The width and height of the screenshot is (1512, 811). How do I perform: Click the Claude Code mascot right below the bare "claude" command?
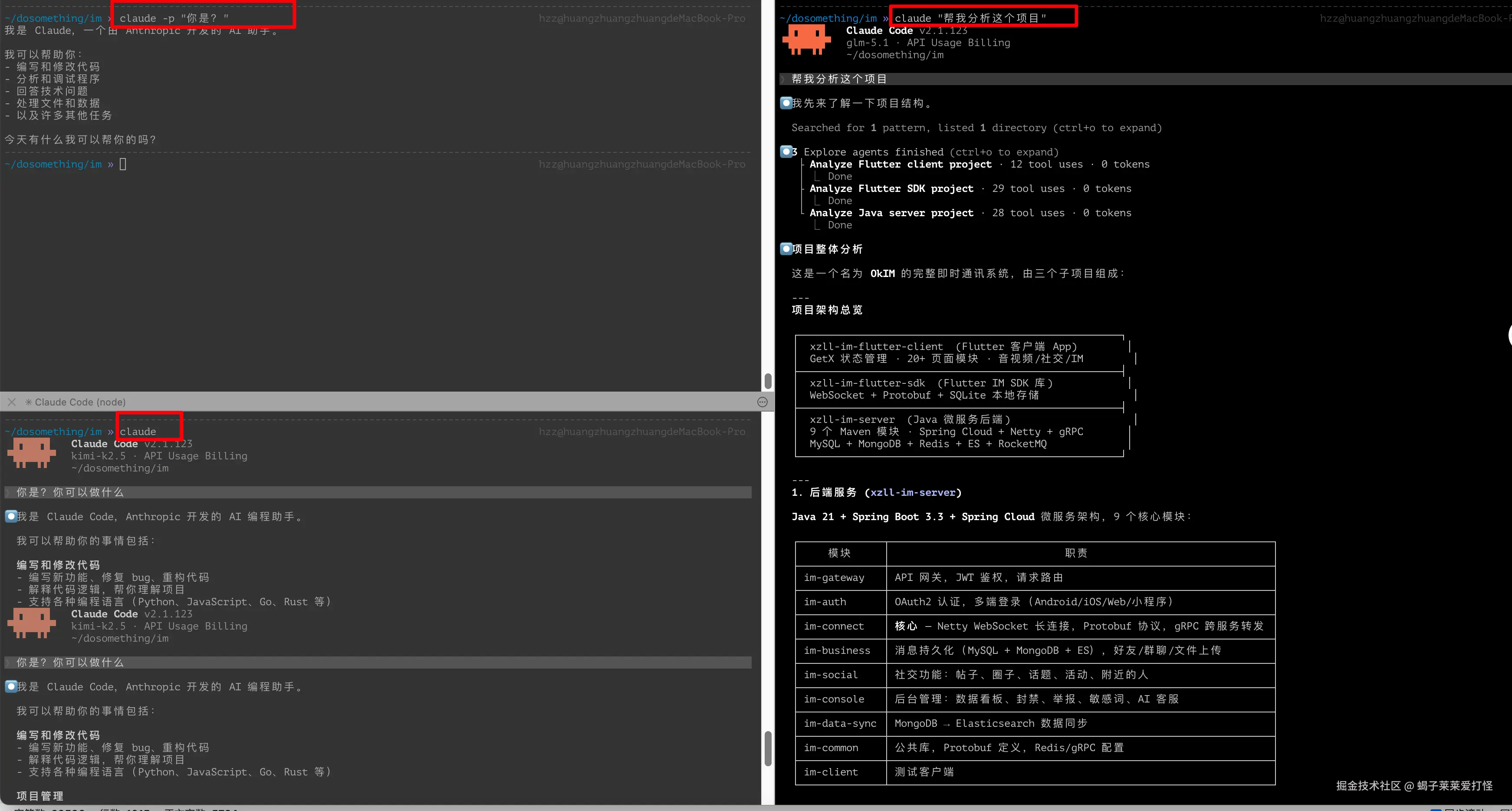[32, 453]
